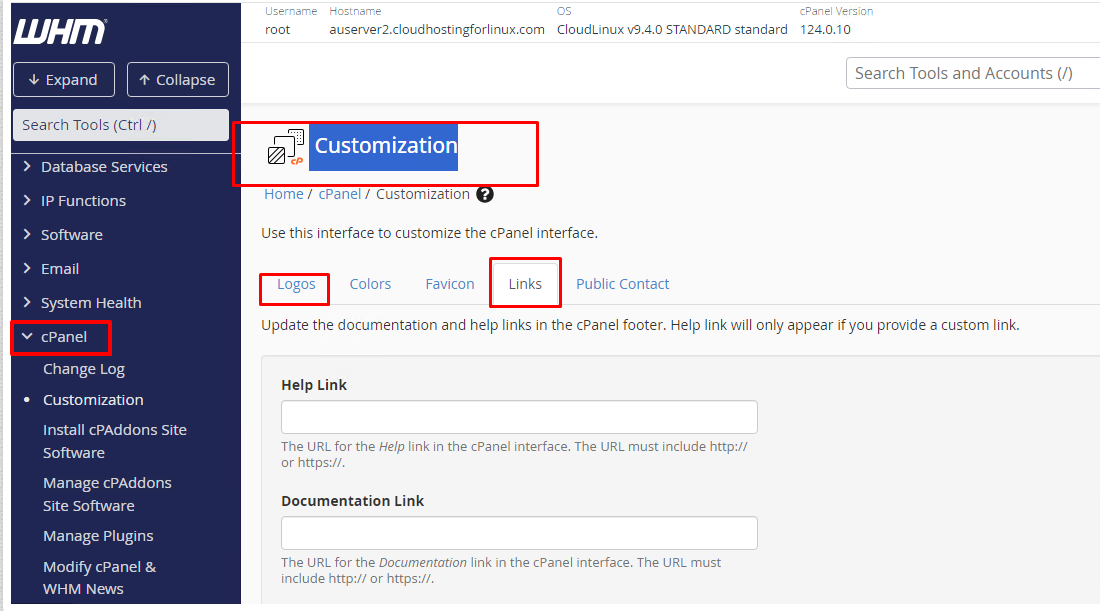Expand the Database Services section
Screen dimensions: 1100x611
click(x=104, y=167)
